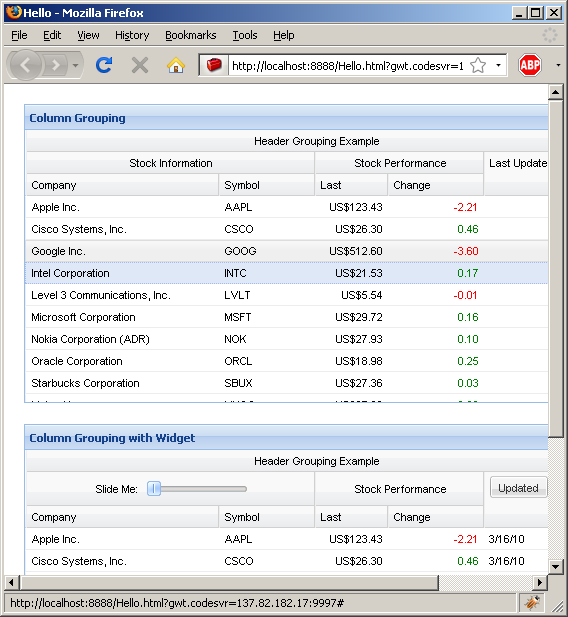Select the Starbucks Corporation row
568x617 pixels.
[x=287, y=383]
